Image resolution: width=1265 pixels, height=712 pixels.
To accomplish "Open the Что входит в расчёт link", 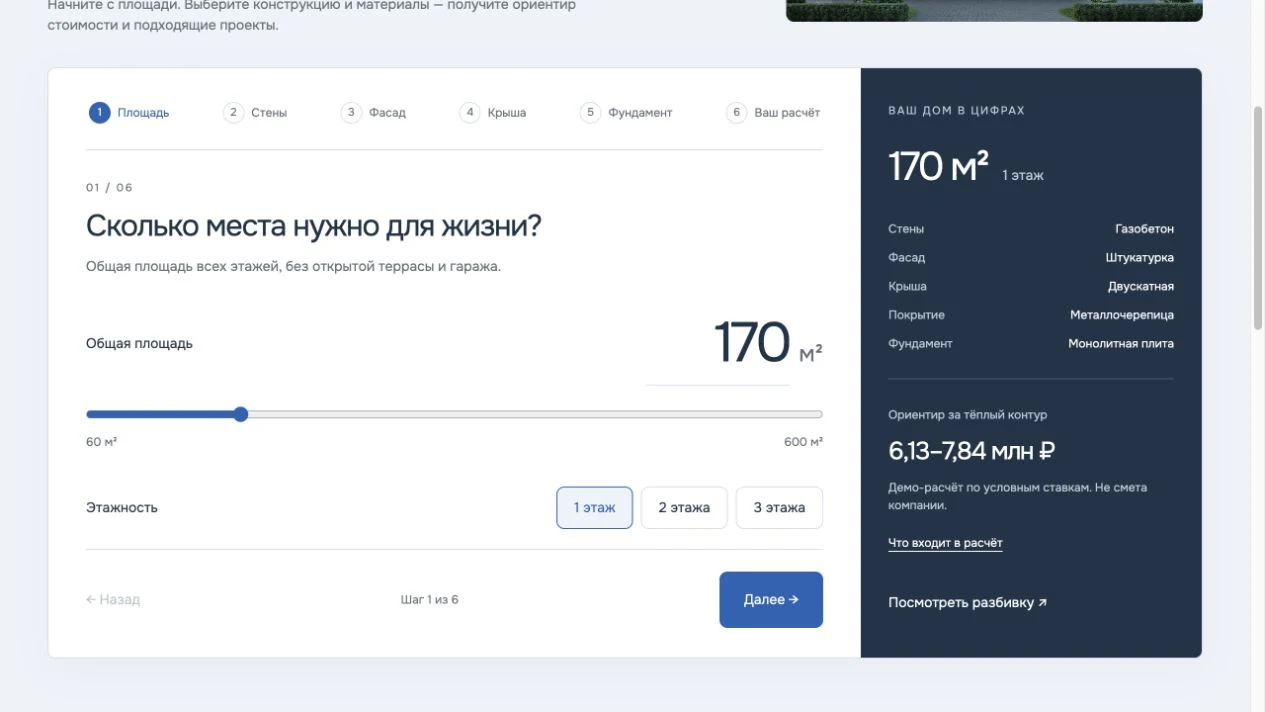I will 945,543.
